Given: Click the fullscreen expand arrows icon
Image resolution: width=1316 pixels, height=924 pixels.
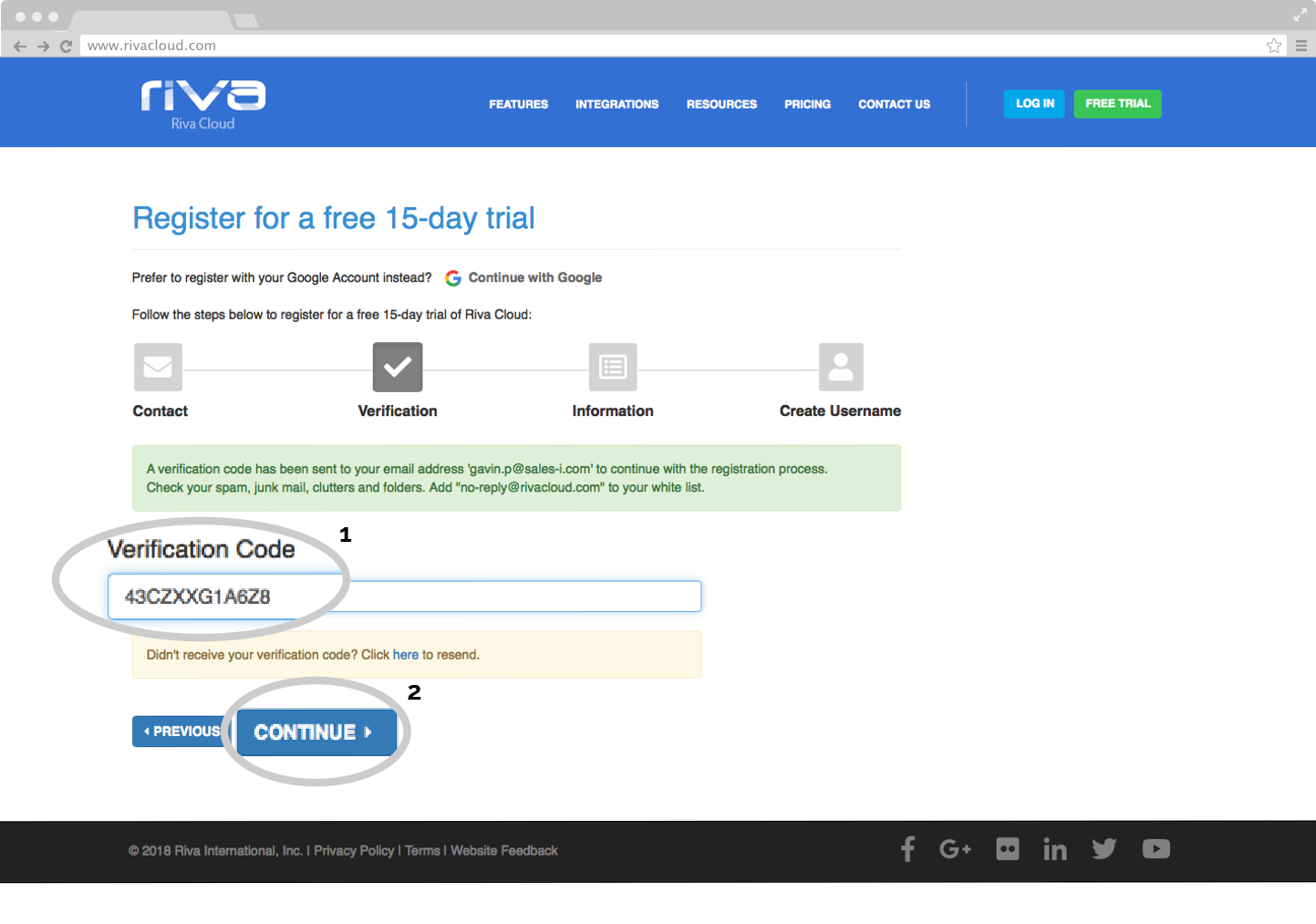Looking at the screenshot, I should (x=1300, y=15).
